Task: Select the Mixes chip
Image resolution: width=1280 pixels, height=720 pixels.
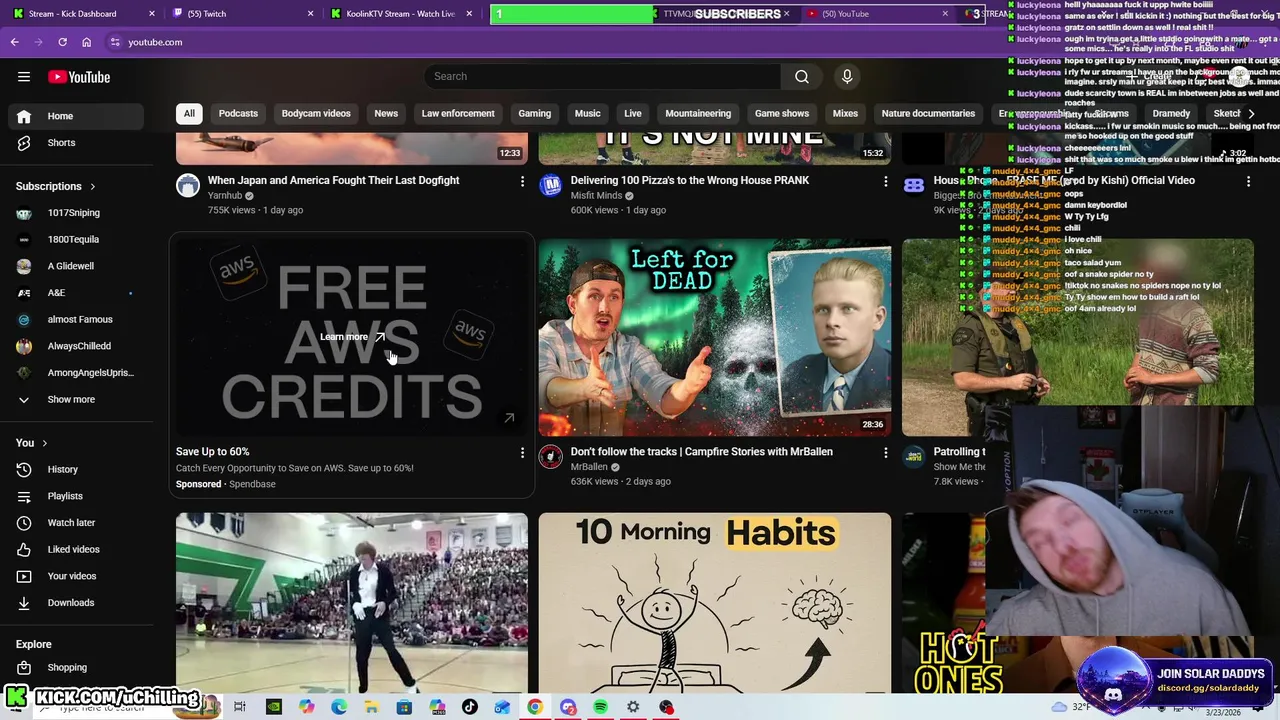Action: (x=845, y=113)
